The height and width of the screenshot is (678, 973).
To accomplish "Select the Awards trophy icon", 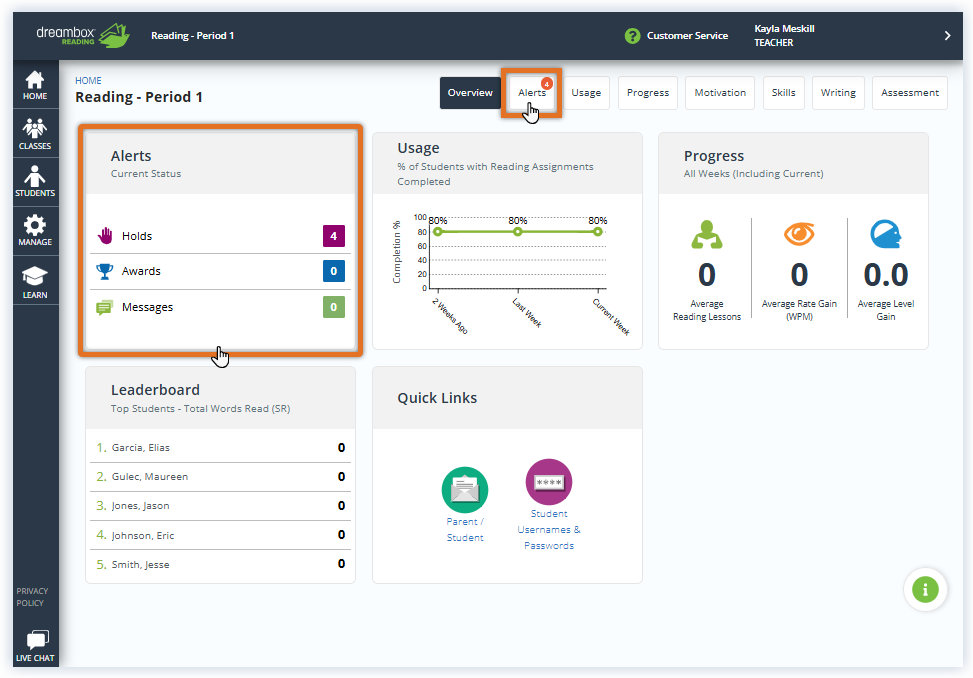I will (108, 270).
